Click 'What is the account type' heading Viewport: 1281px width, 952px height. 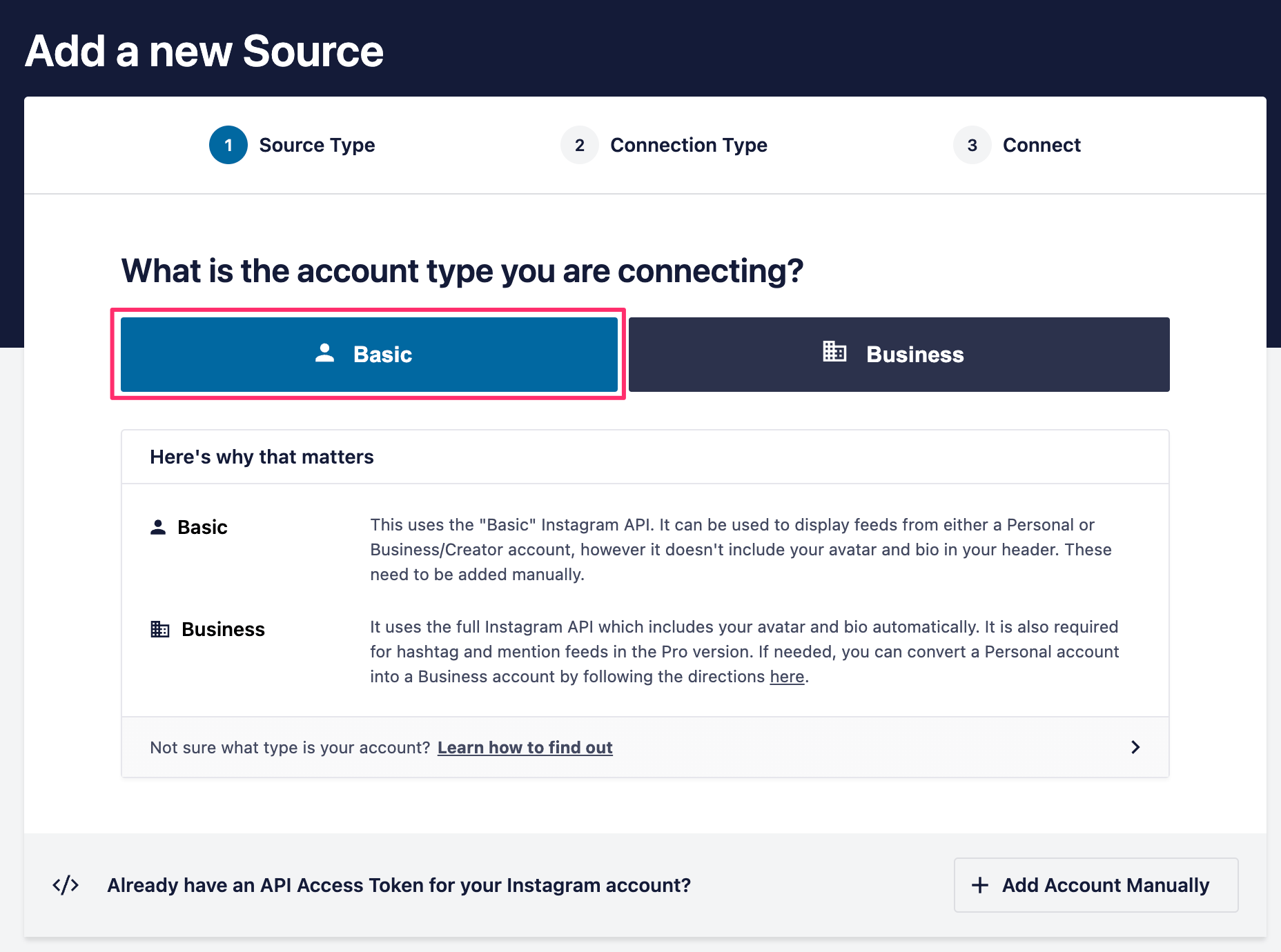[x=462, y=270]
